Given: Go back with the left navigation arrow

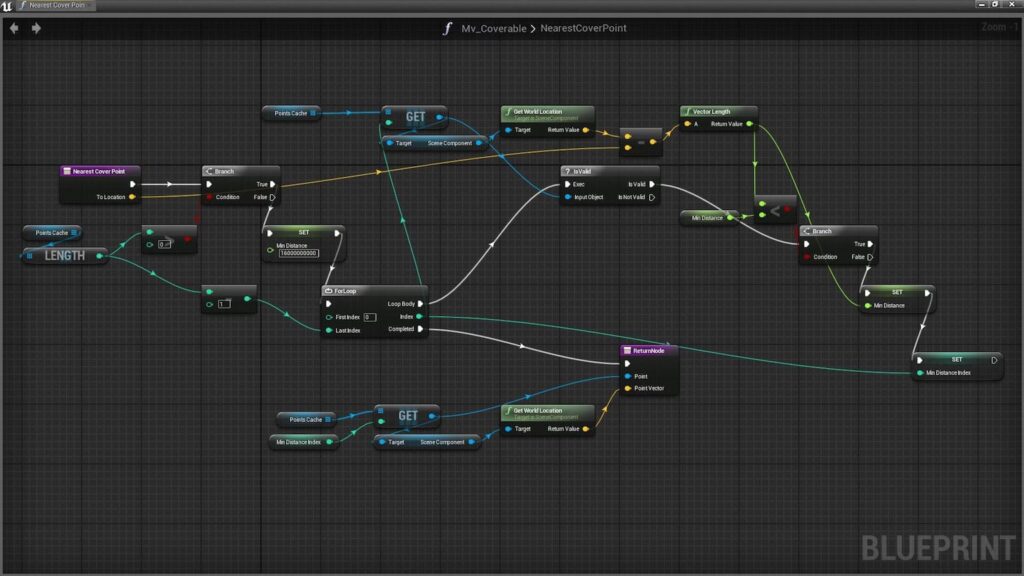Looking at the screenshot, I should (14, 28).
